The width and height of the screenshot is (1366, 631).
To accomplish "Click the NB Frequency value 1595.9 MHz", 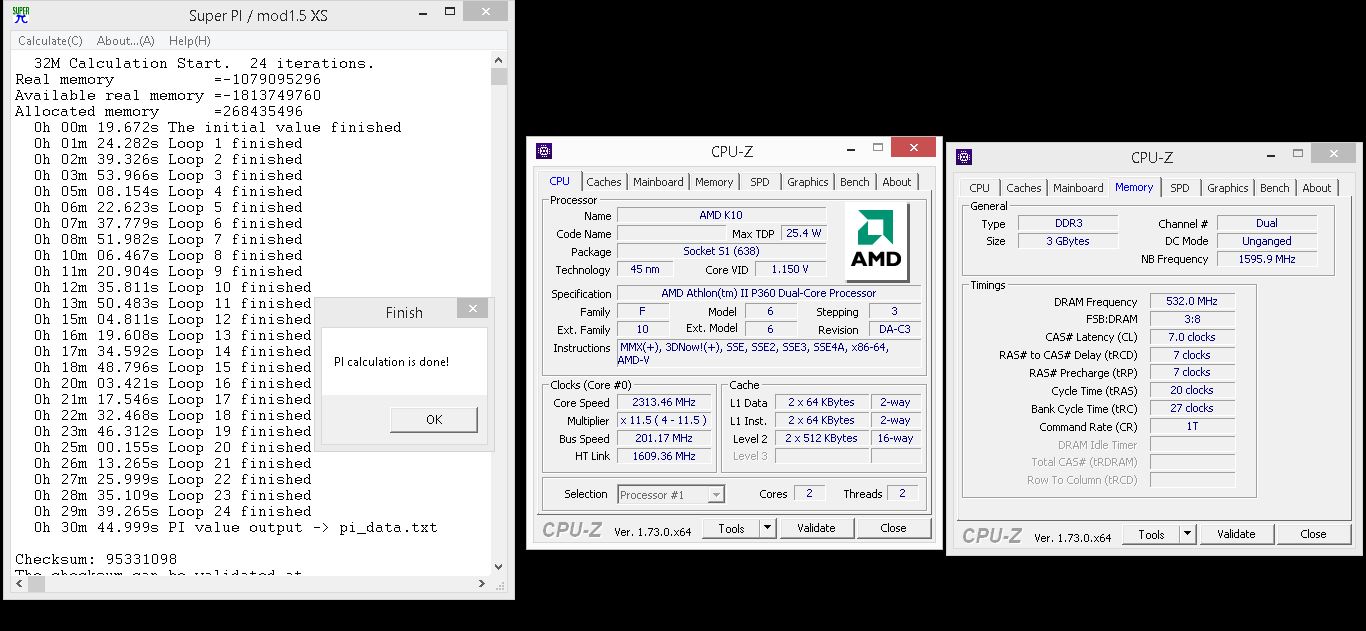I will coord(1267,259).
